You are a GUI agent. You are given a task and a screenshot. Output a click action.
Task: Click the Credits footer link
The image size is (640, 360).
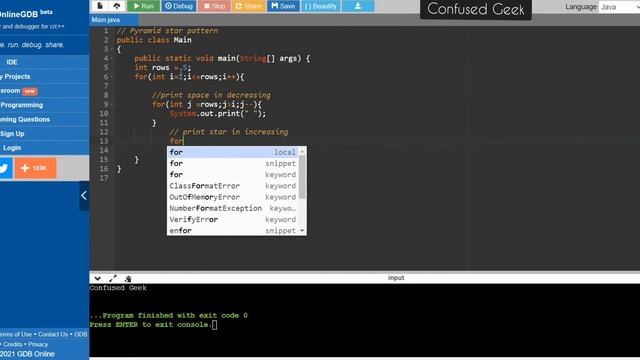12,344
